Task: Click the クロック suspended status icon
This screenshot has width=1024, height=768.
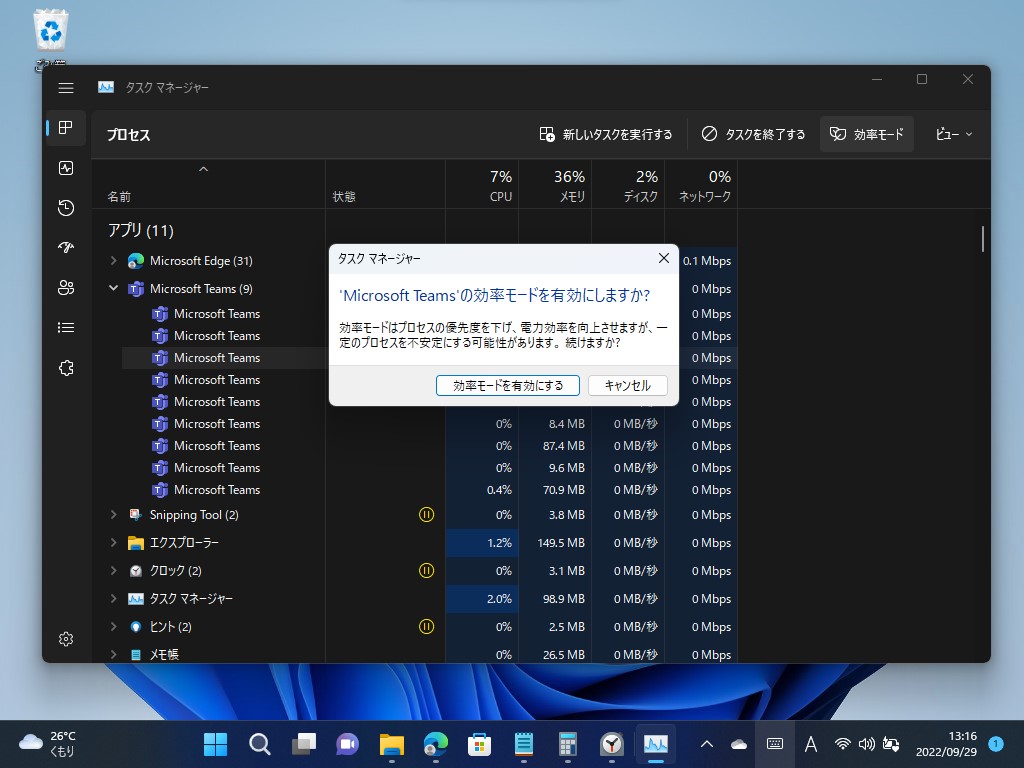Action: pyautogui.click(x=426, y=571)
